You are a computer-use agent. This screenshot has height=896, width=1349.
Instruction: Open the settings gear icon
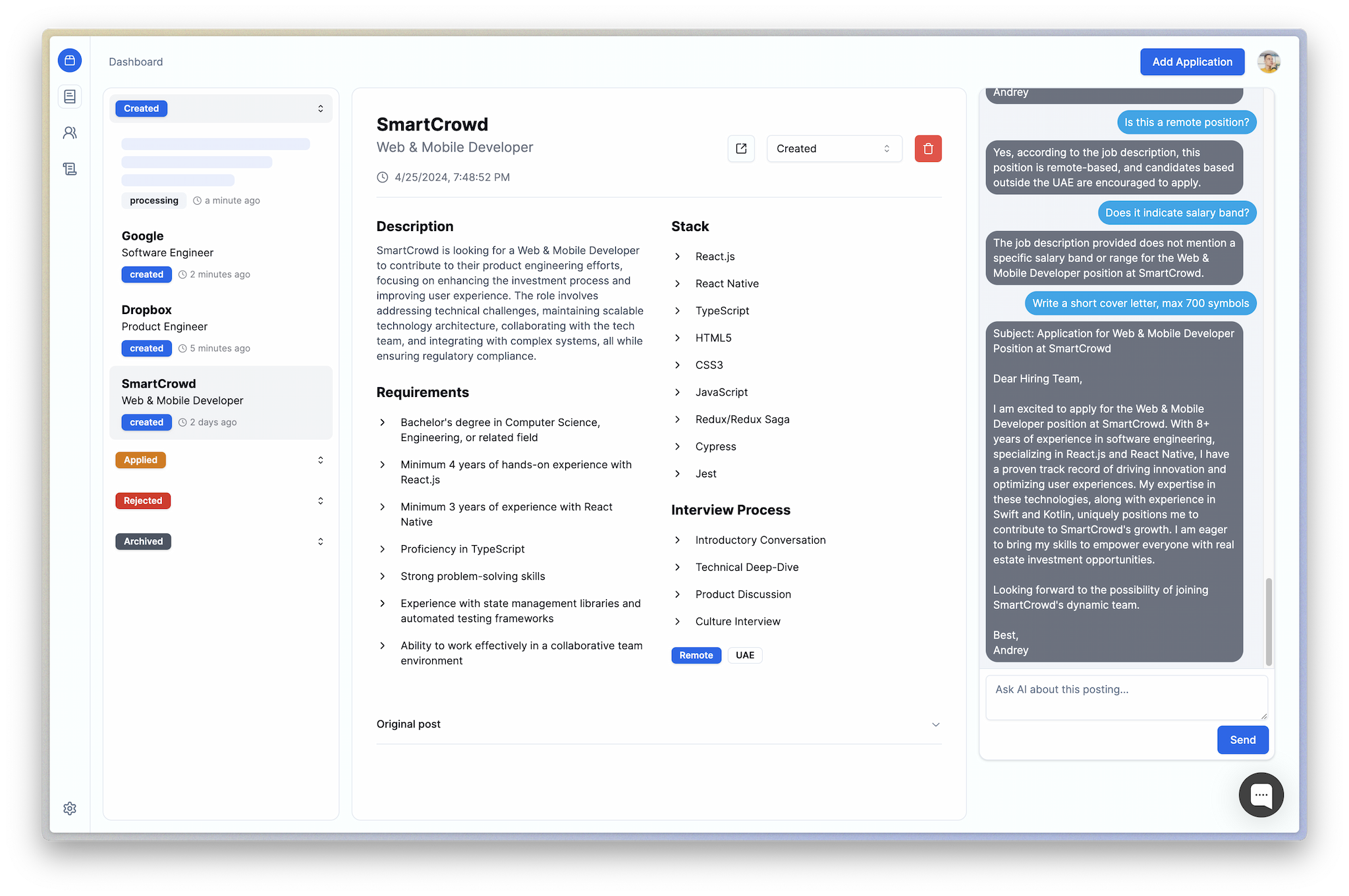coord(70,808)
